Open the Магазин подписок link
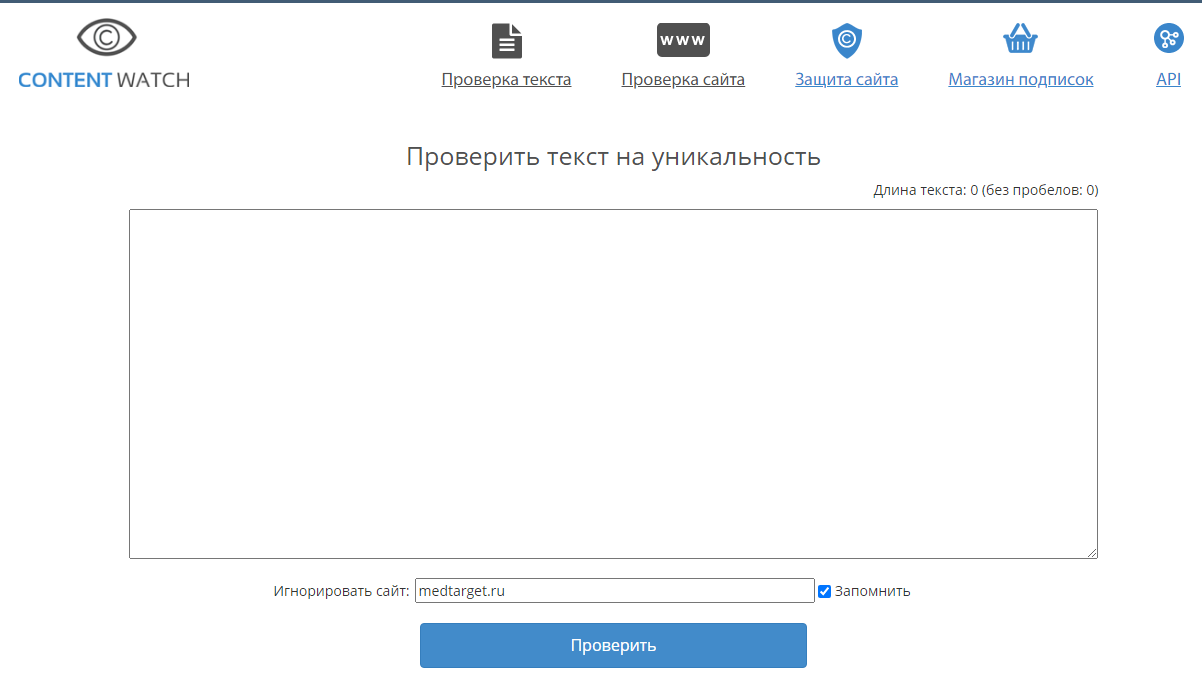 (1020, 79)
